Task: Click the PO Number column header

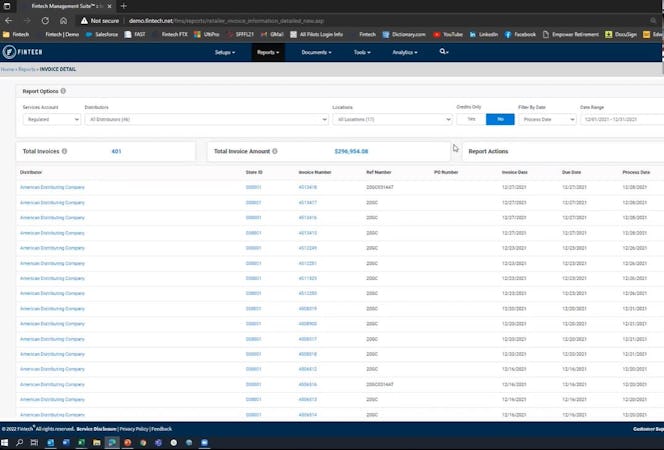Action: click(x=446, y=172)
